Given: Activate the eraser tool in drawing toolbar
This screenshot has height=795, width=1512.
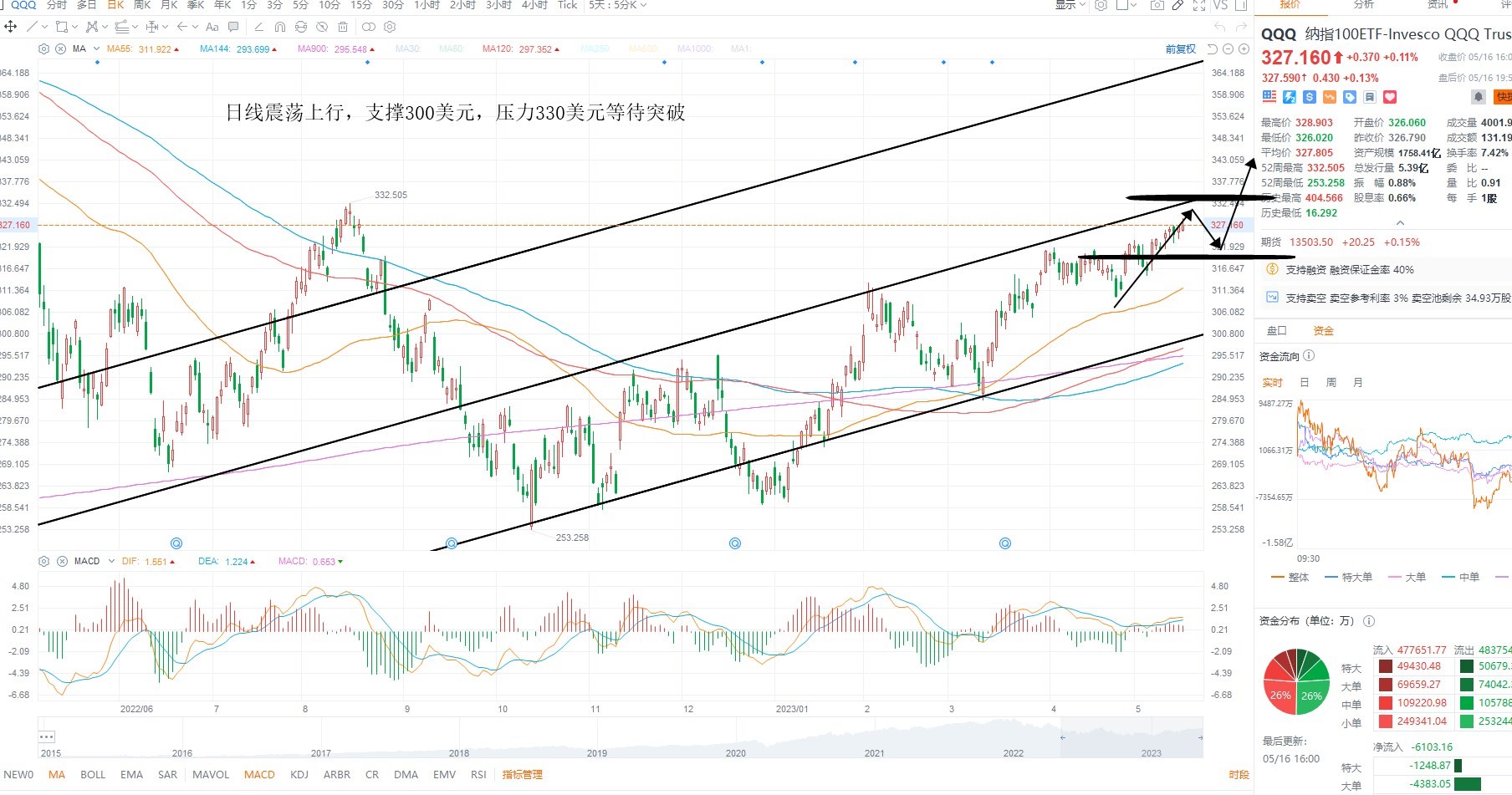Looking at the screenshot, I should pos(259,27).
